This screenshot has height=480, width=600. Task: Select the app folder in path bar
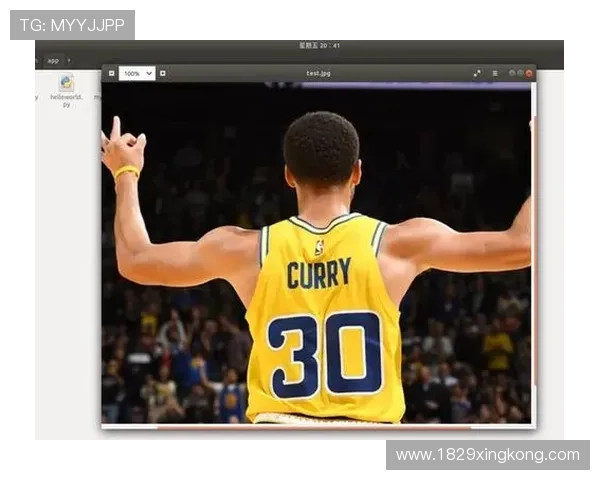(x=53, y=60)
